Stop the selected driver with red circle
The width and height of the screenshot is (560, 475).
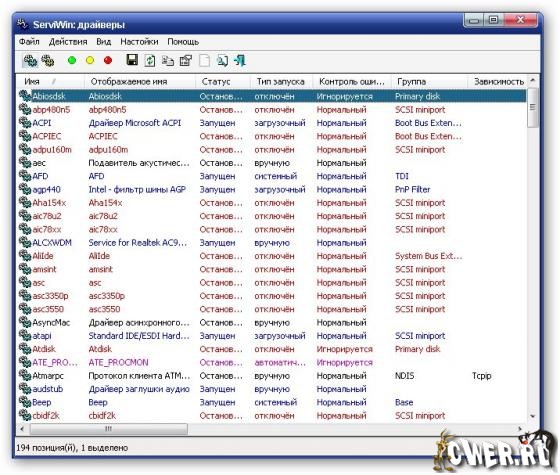108,60
